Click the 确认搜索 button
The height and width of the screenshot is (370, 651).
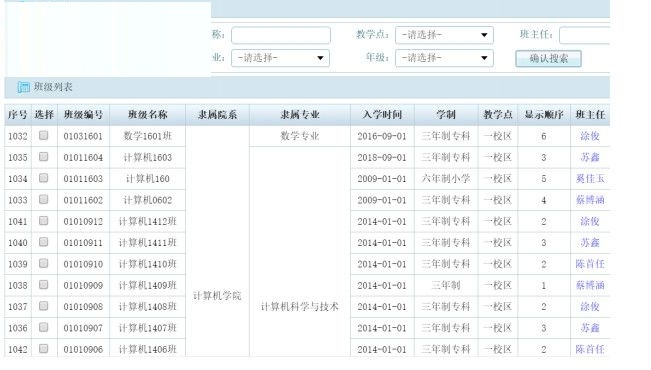point(548,59)
